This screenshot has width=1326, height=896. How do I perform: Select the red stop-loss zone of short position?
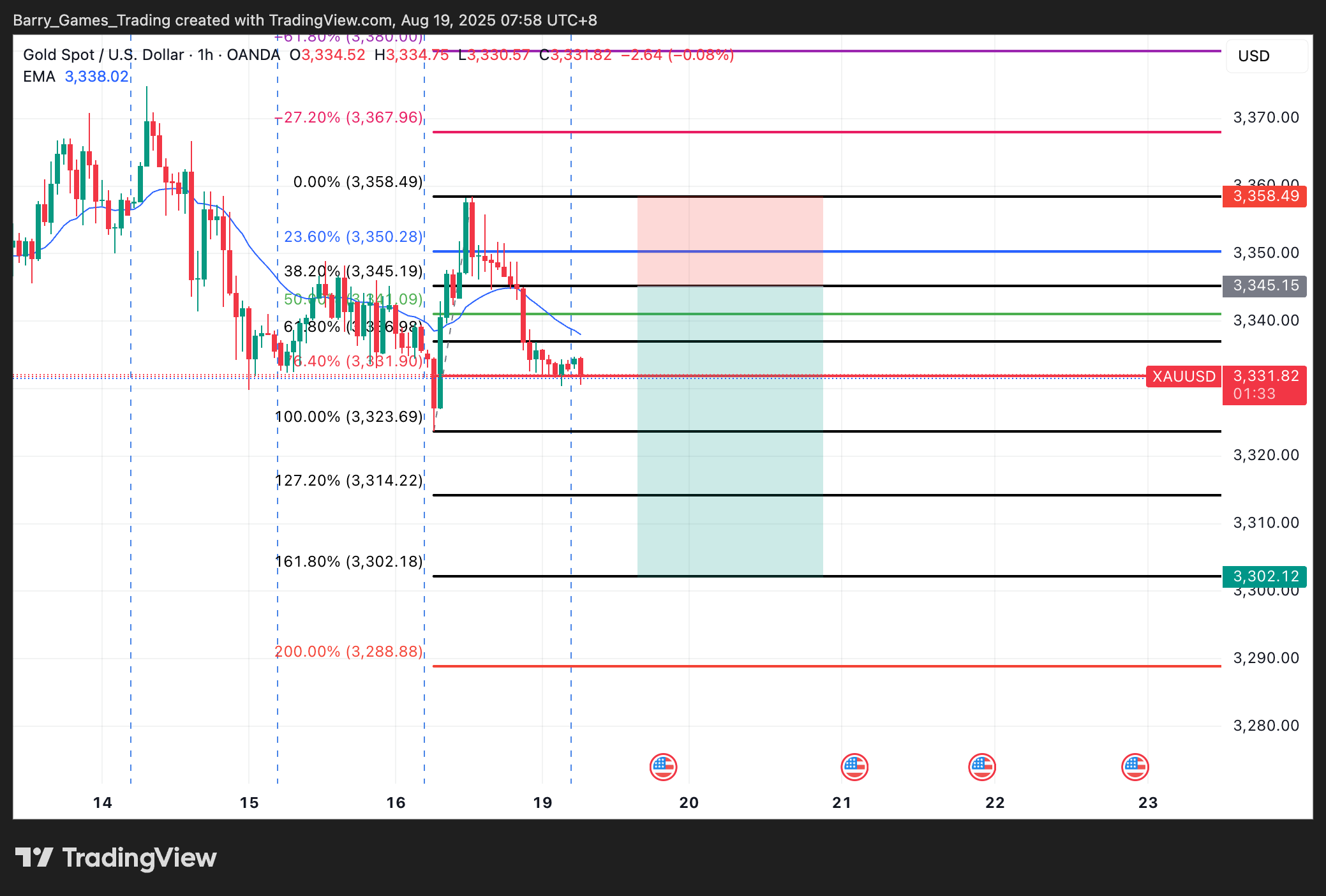click(x=729, y=223)
